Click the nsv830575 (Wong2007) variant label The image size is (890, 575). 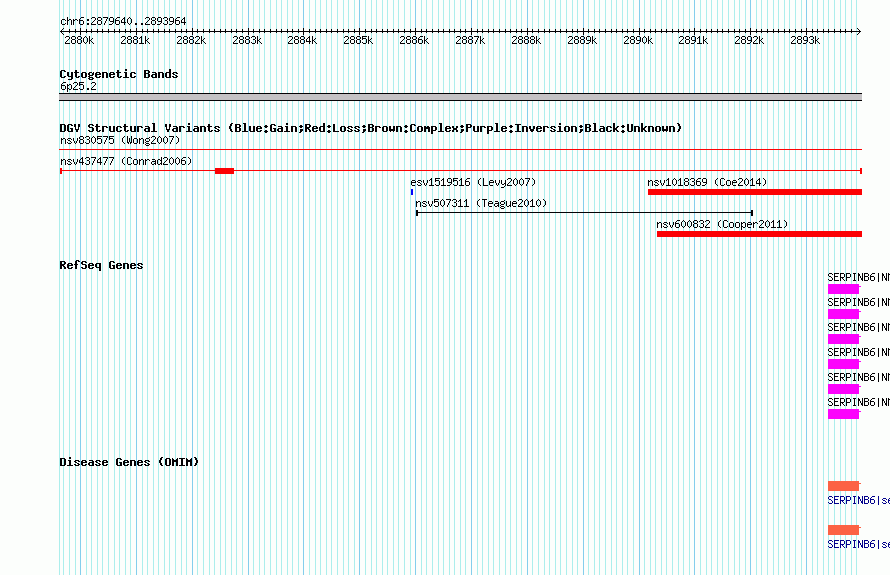pos(120,140)
